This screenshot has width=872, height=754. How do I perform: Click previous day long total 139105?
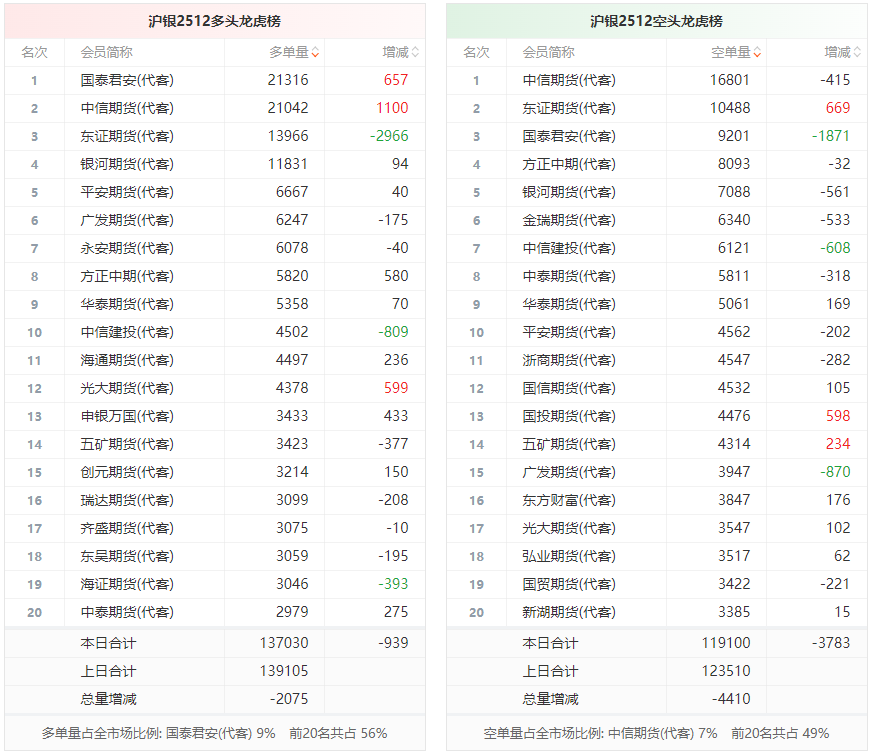[284, 671]
